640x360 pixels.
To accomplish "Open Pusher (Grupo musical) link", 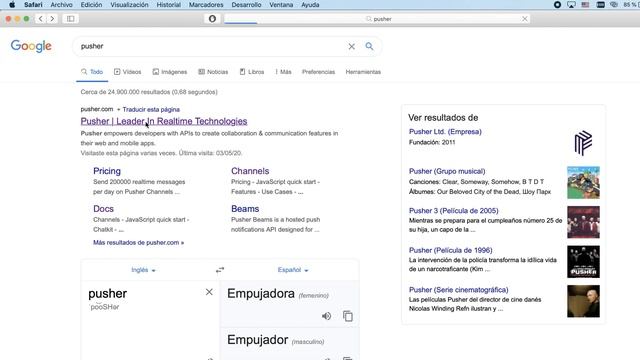I will point(447,171).
